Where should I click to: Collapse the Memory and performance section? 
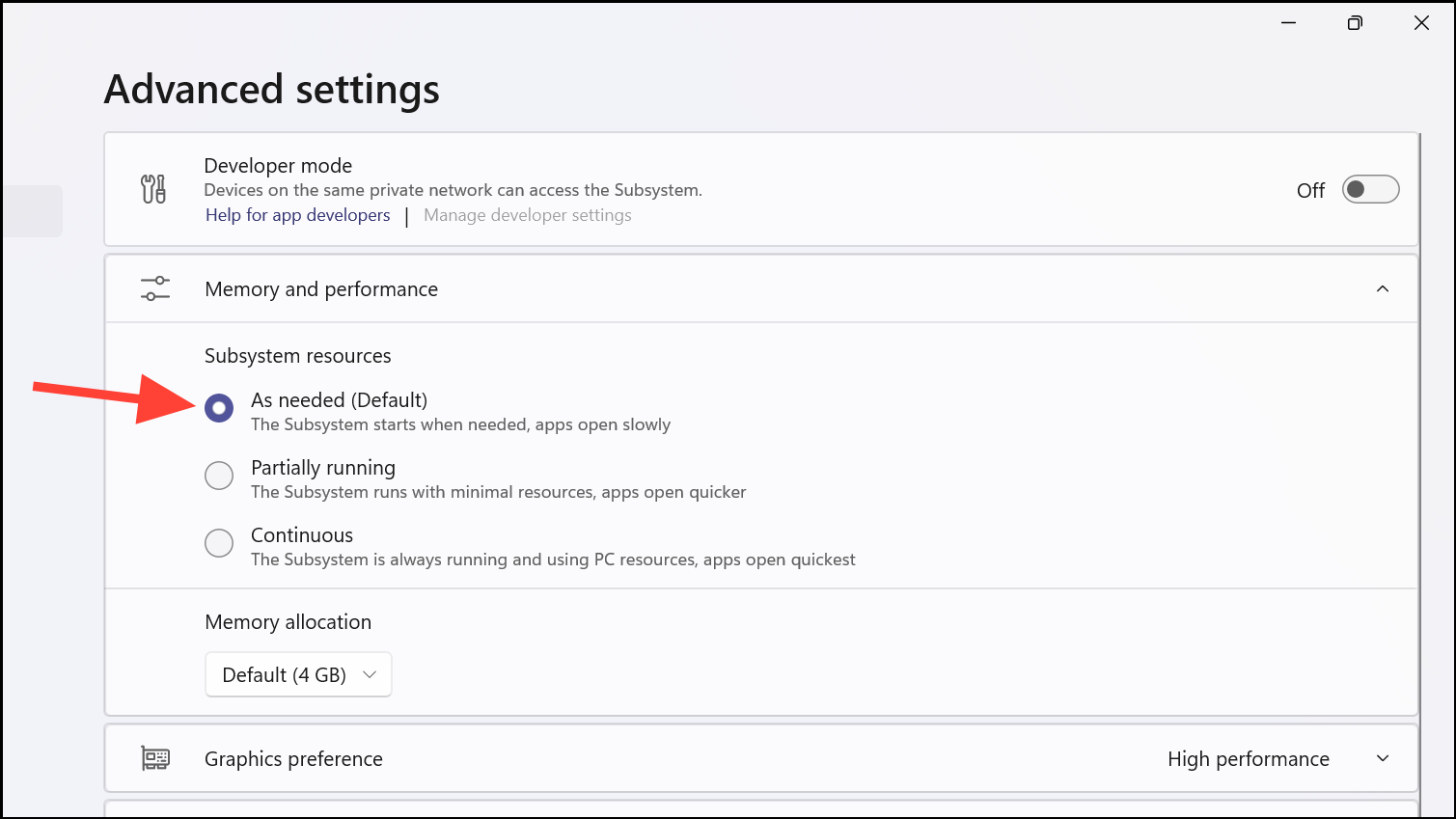(1382, 288)
